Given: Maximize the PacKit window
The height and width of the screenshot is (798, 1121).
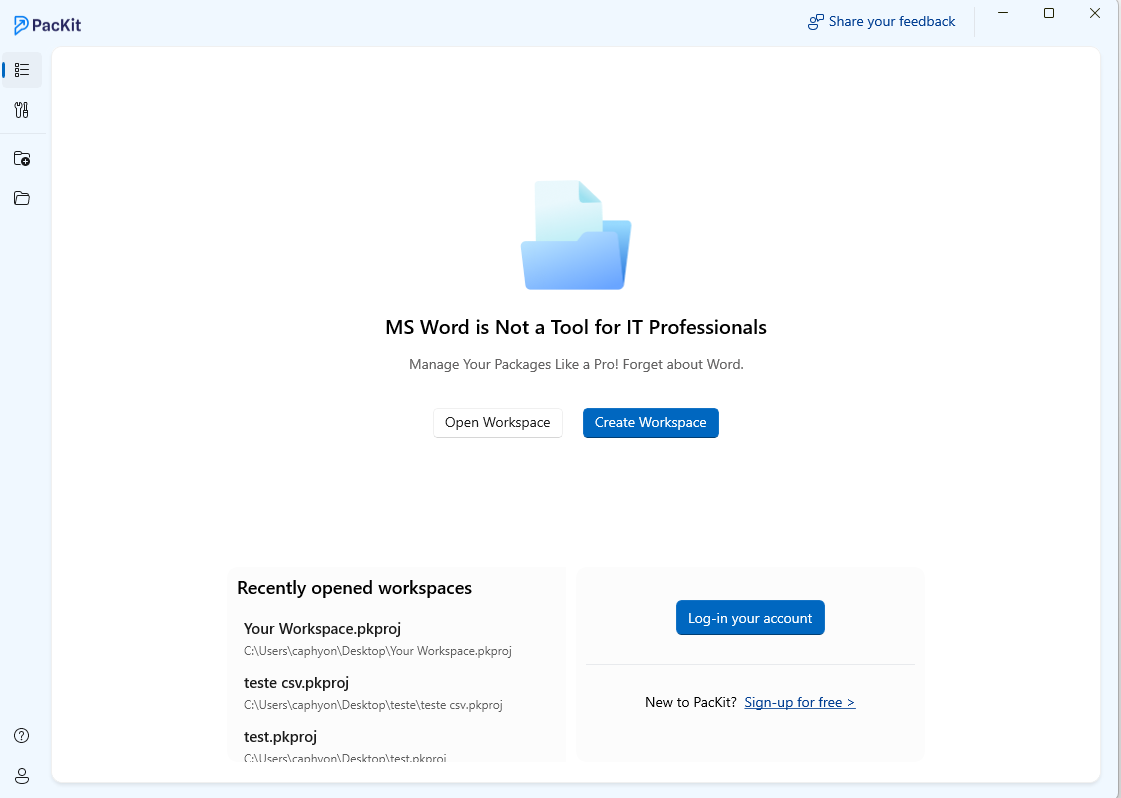Looking at the screenshot, I should click(x=1049, y=13).
